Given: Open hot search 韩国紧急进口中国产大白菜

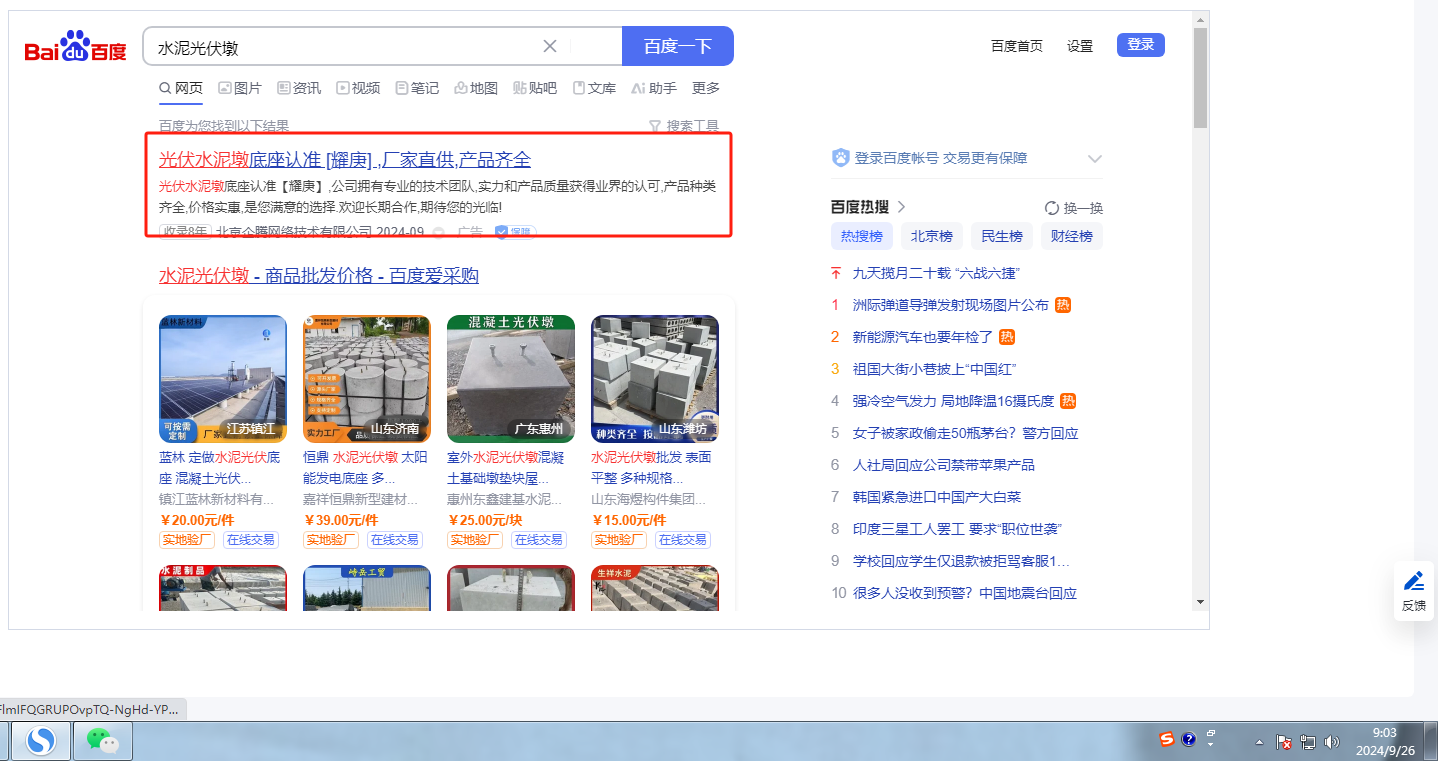Looking at the screenshot, I should (x=936, y=497).
